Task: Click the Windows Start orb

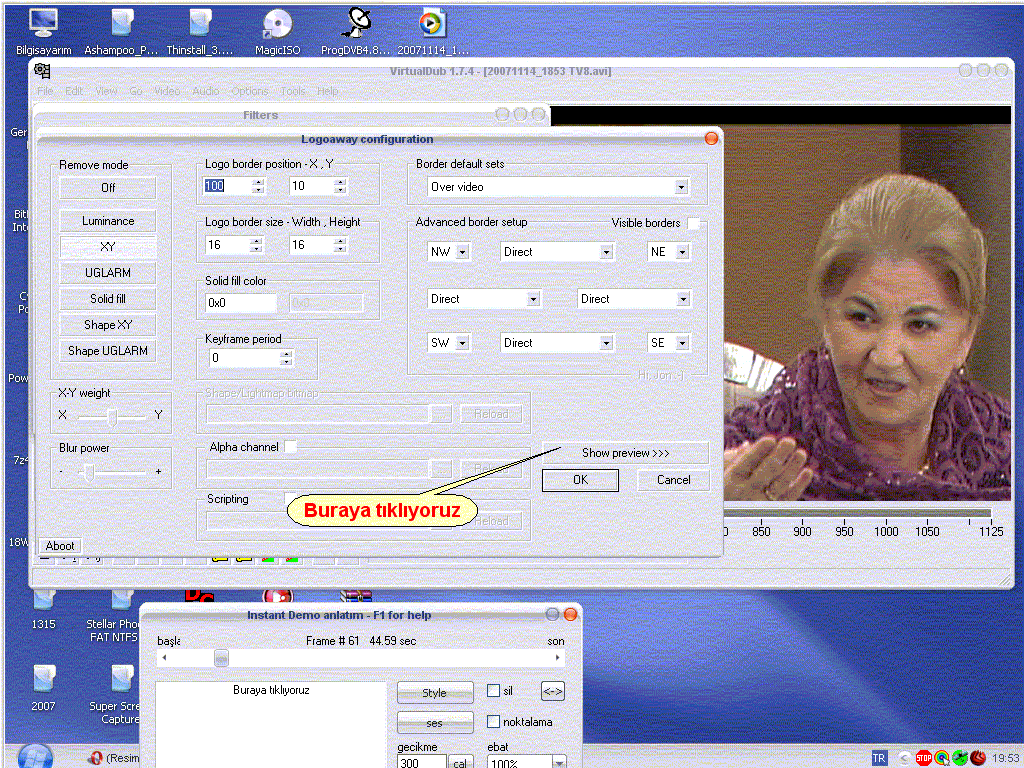Action: coord(35,756)
